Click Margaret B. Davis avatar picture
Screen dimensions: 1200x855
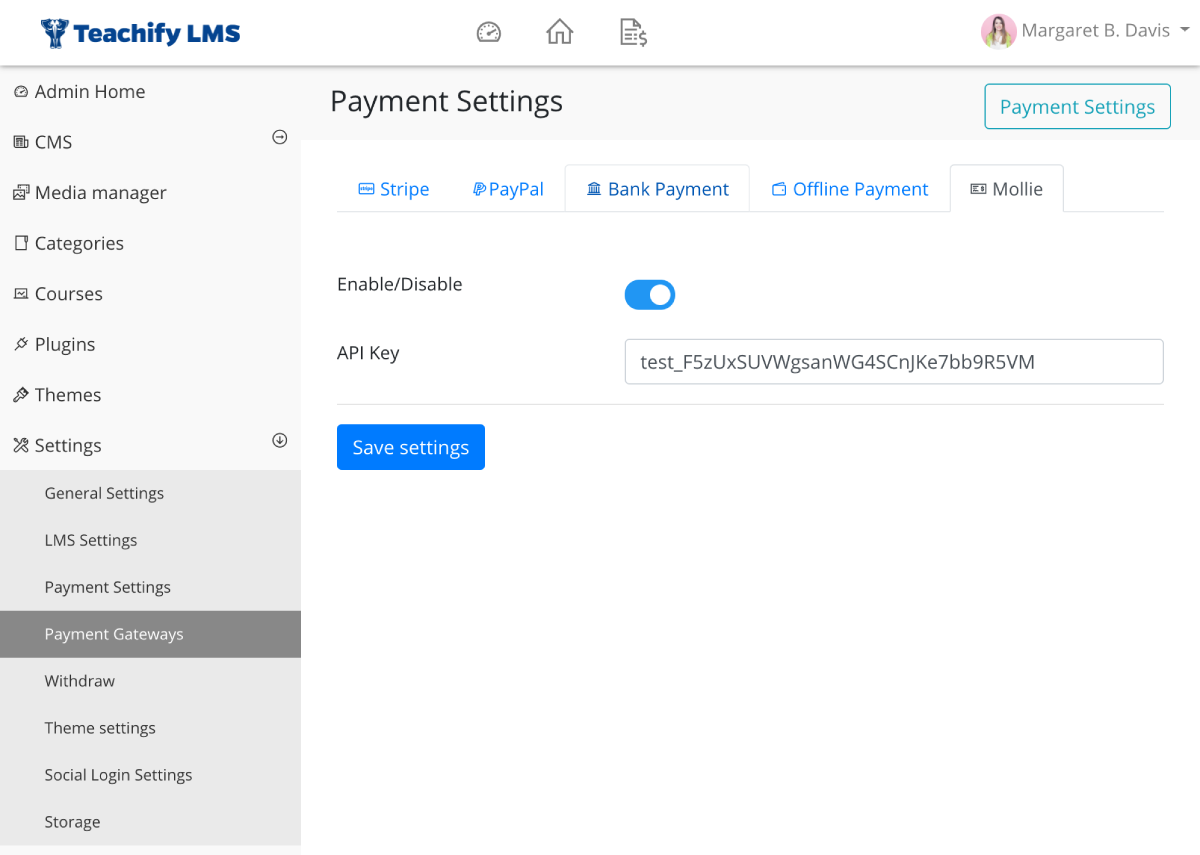pyautogui.click(x=998, y=31)
